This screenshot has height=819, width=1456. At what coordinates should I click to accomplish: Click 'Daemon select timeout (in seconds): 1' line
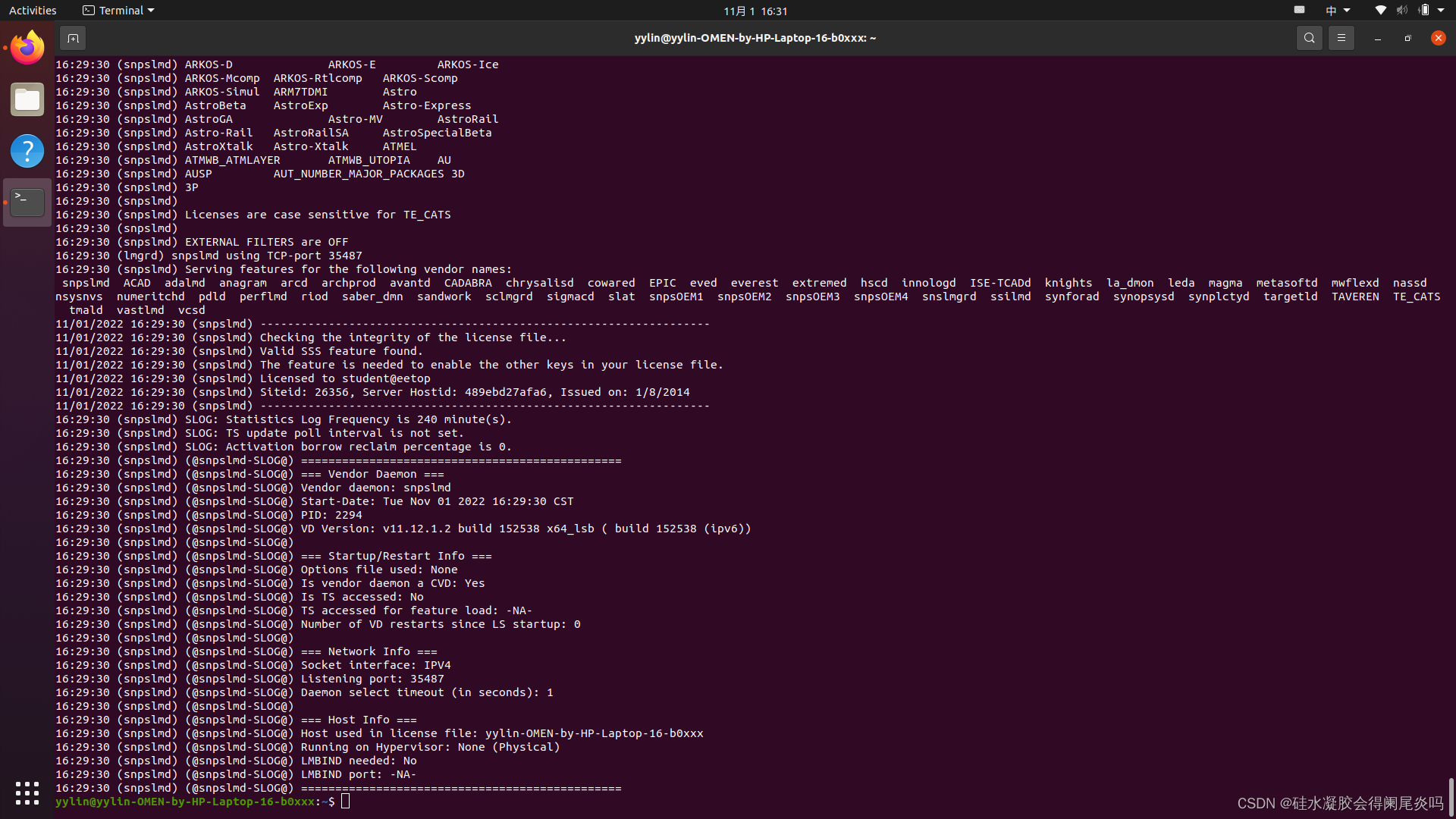click(304, 692)
